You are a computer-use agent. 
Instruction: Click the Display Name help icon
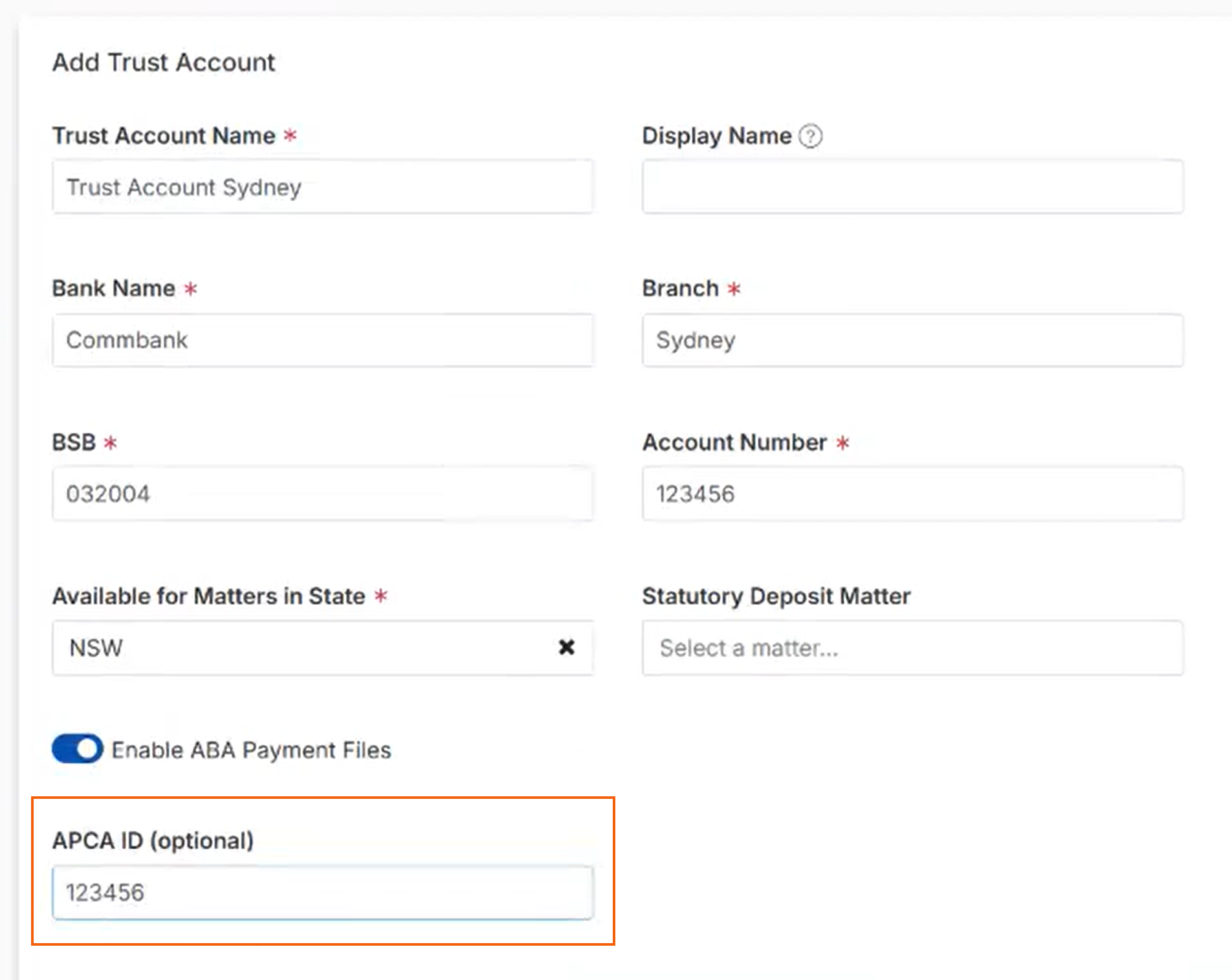(x=810, y=136)
